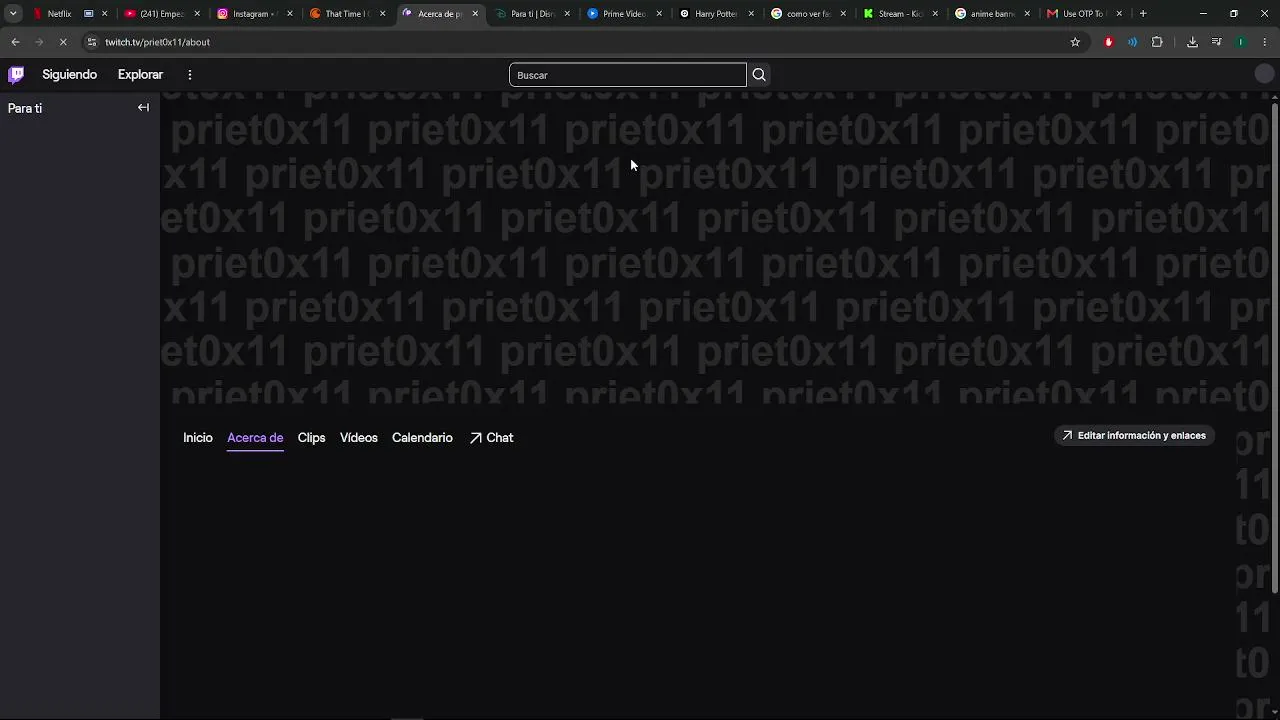This screenshot has width=1280, height=720.
Task: Open the Twitch user avatar menu
Action: coord(1264,74)
